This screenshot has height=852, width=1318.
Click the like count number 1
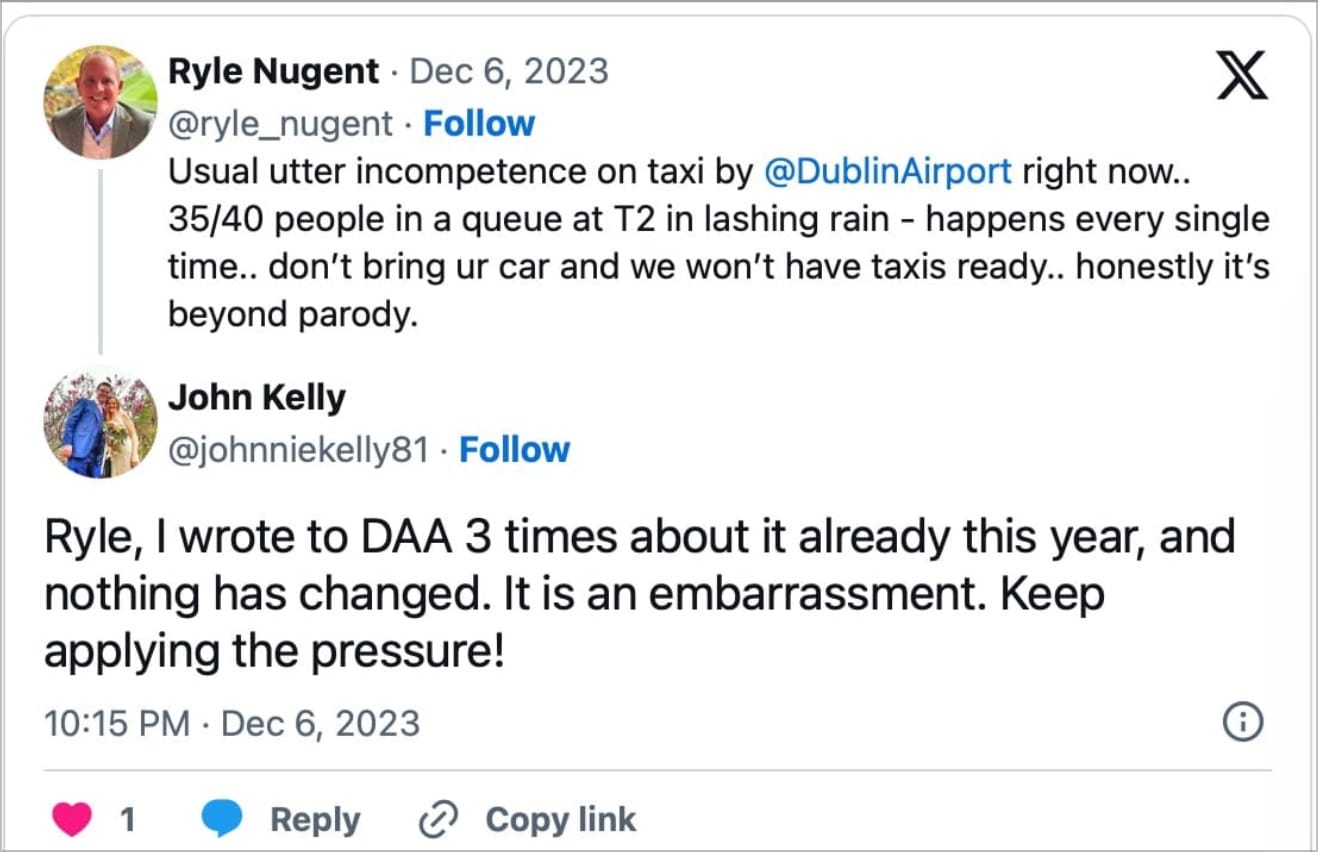tap(128, 820)
